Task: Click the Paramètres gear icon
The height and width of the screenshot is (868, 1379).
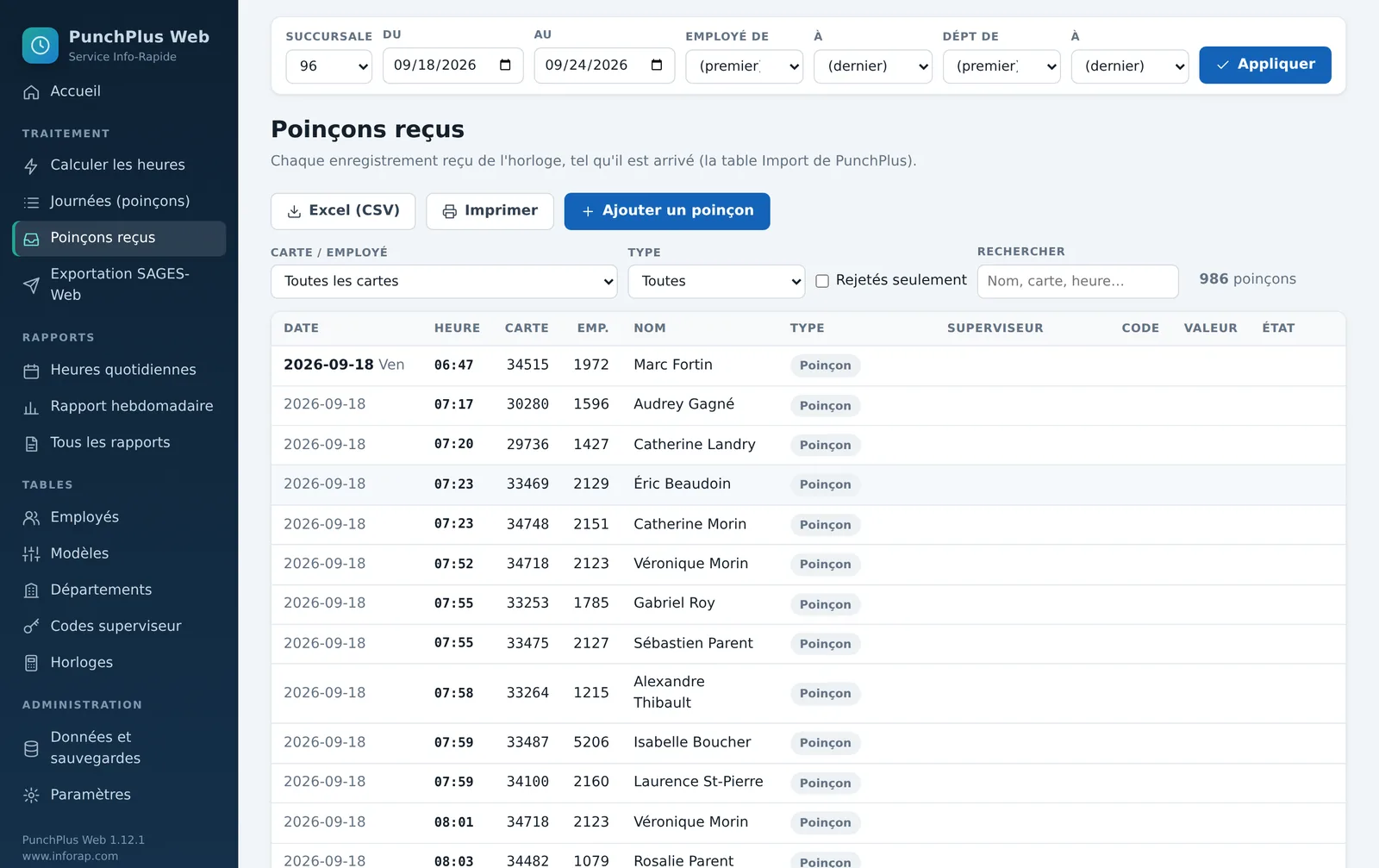Action: click(31, 796)
